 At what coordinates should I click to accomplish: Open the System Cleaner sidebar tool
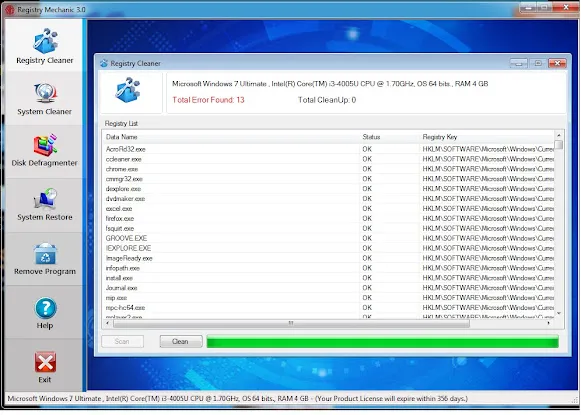45,99
